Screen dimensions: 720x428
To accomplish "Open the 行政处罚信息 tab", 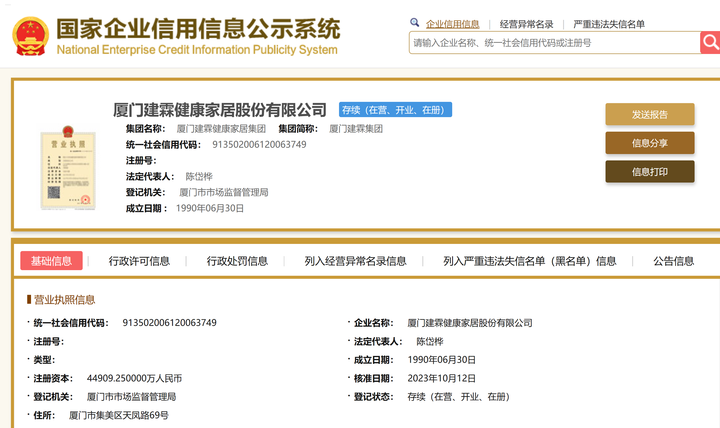I will pos(237,261).
